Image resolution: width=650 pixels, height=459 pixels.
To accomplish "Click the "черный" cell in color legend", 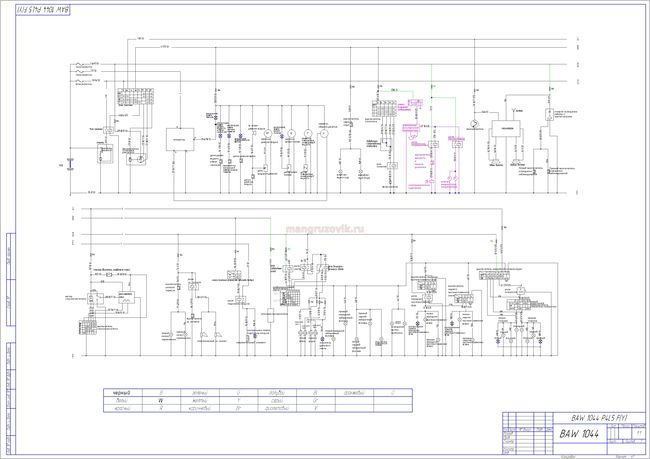I will (x=123, y=393).
